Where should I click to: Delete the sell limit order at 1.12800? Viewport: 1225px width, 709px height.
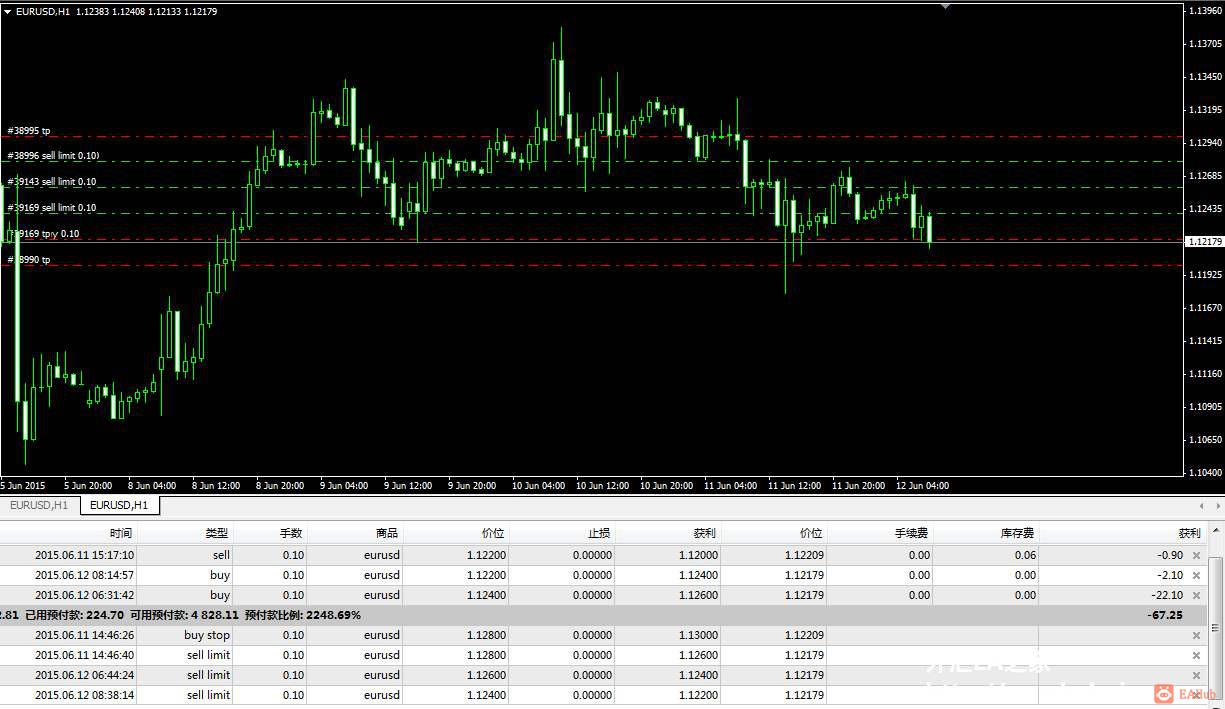tap(1196, 655)
